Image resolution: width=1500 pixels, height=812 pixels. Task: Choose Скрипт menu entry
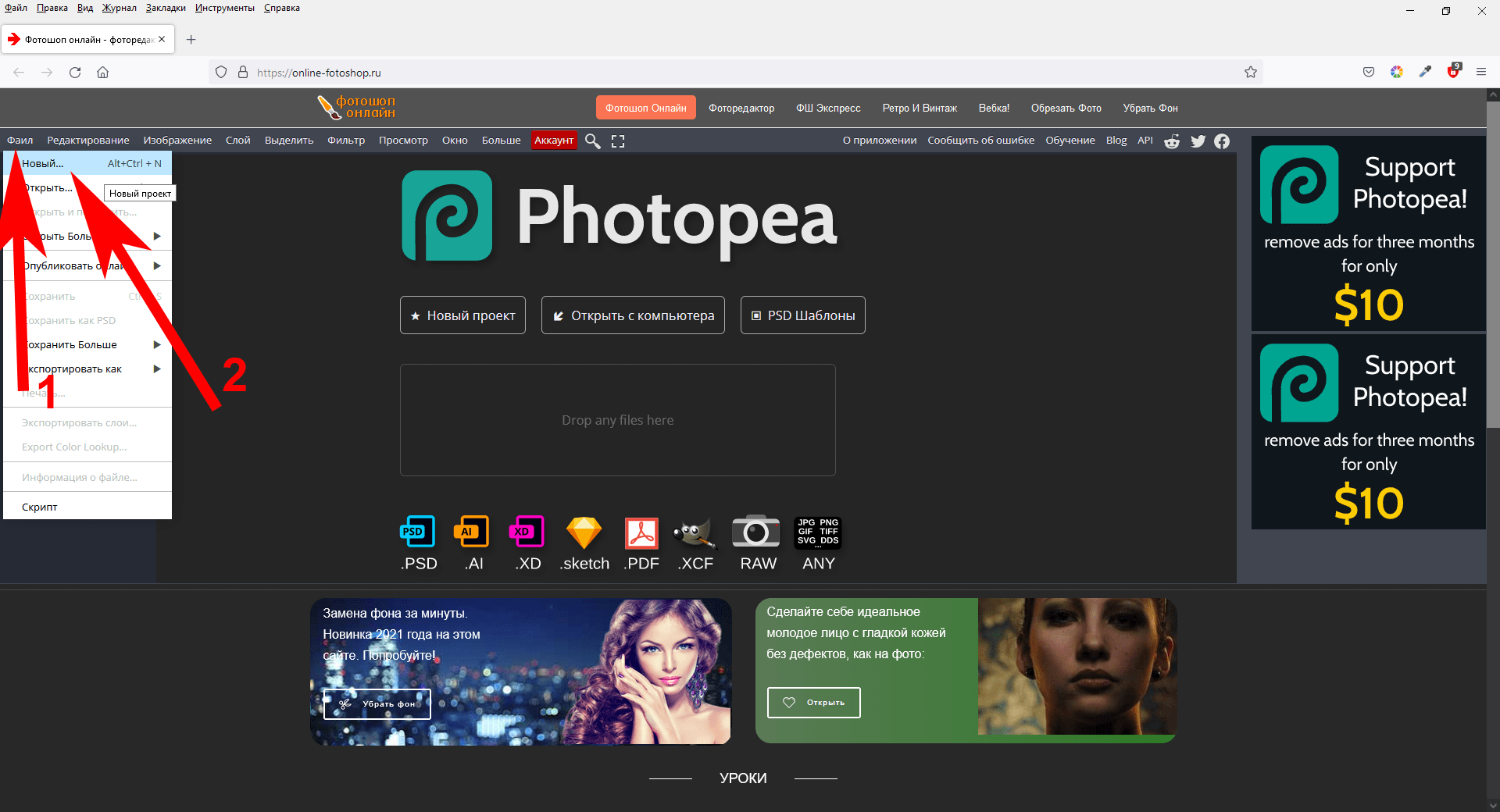click(x=87, y=507)
